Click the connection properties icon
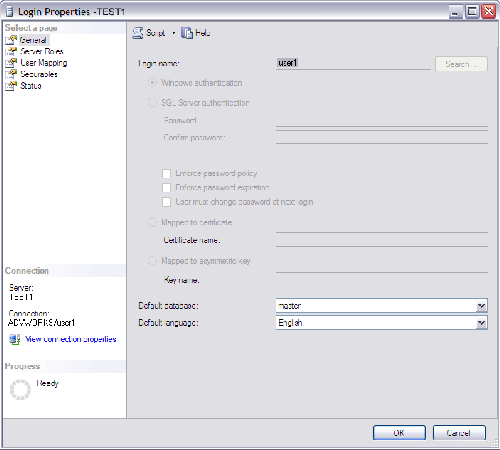500x450 pixels. pos(15,339)
